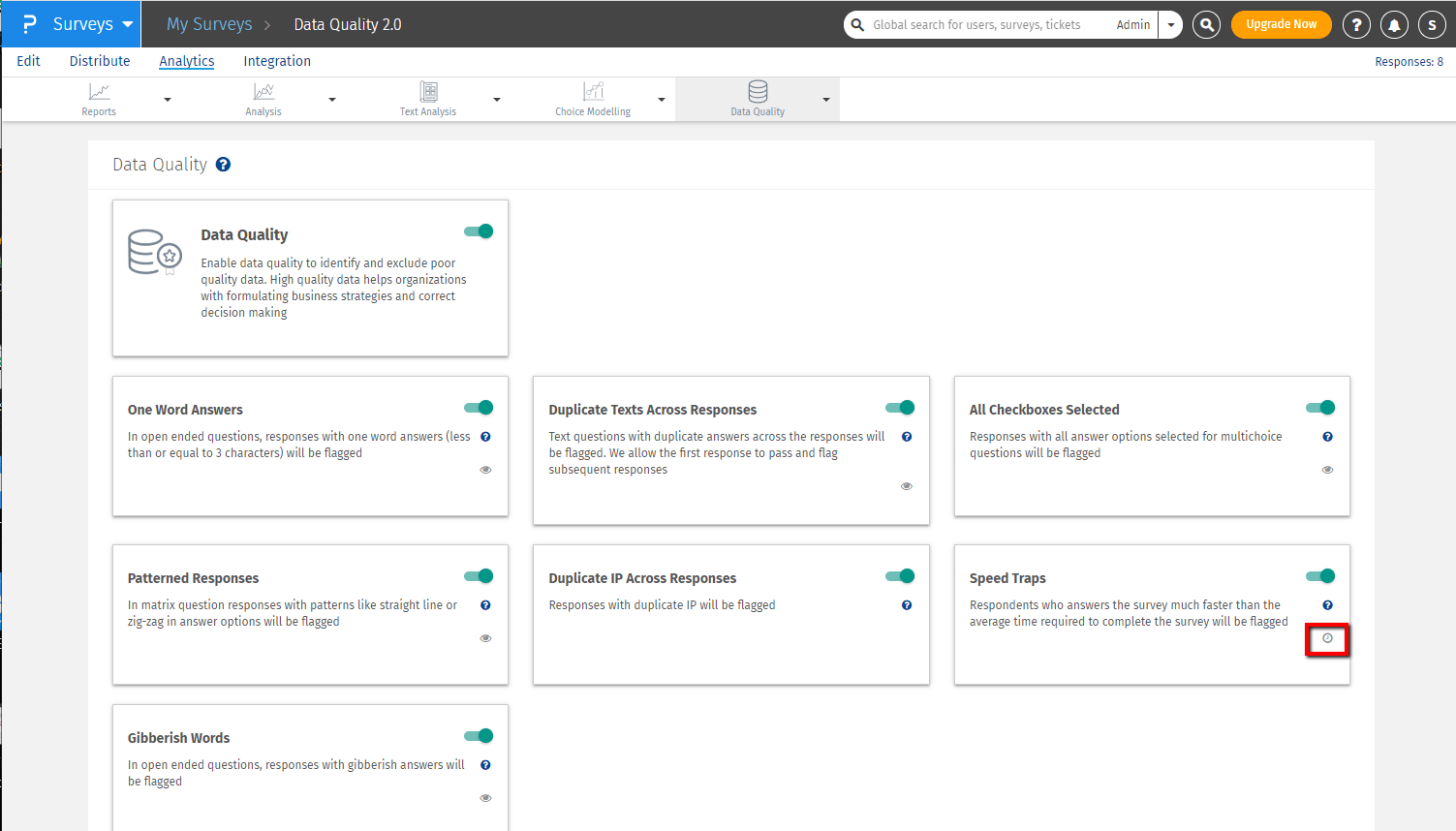
Task: Switch to the Distribute tab
Action: tap(100, 61)
